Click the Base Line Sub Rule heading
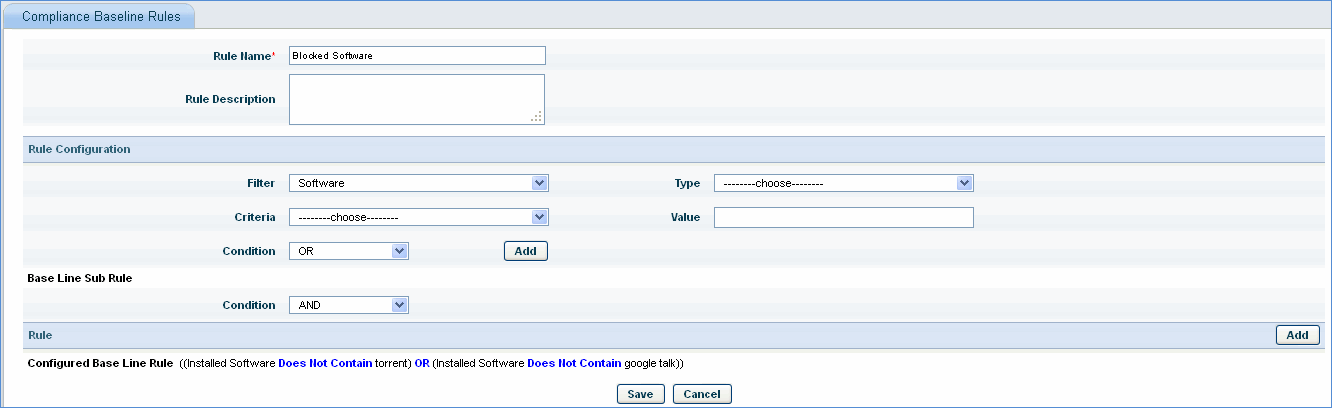 (79, 278)
